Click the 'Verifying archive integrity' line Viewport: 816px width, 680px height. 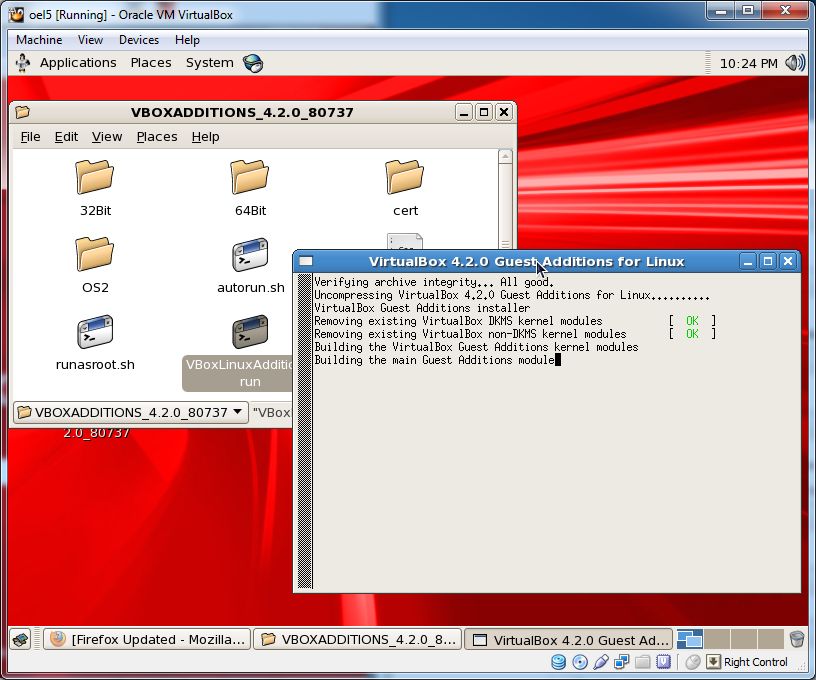[x=434, y=282]
